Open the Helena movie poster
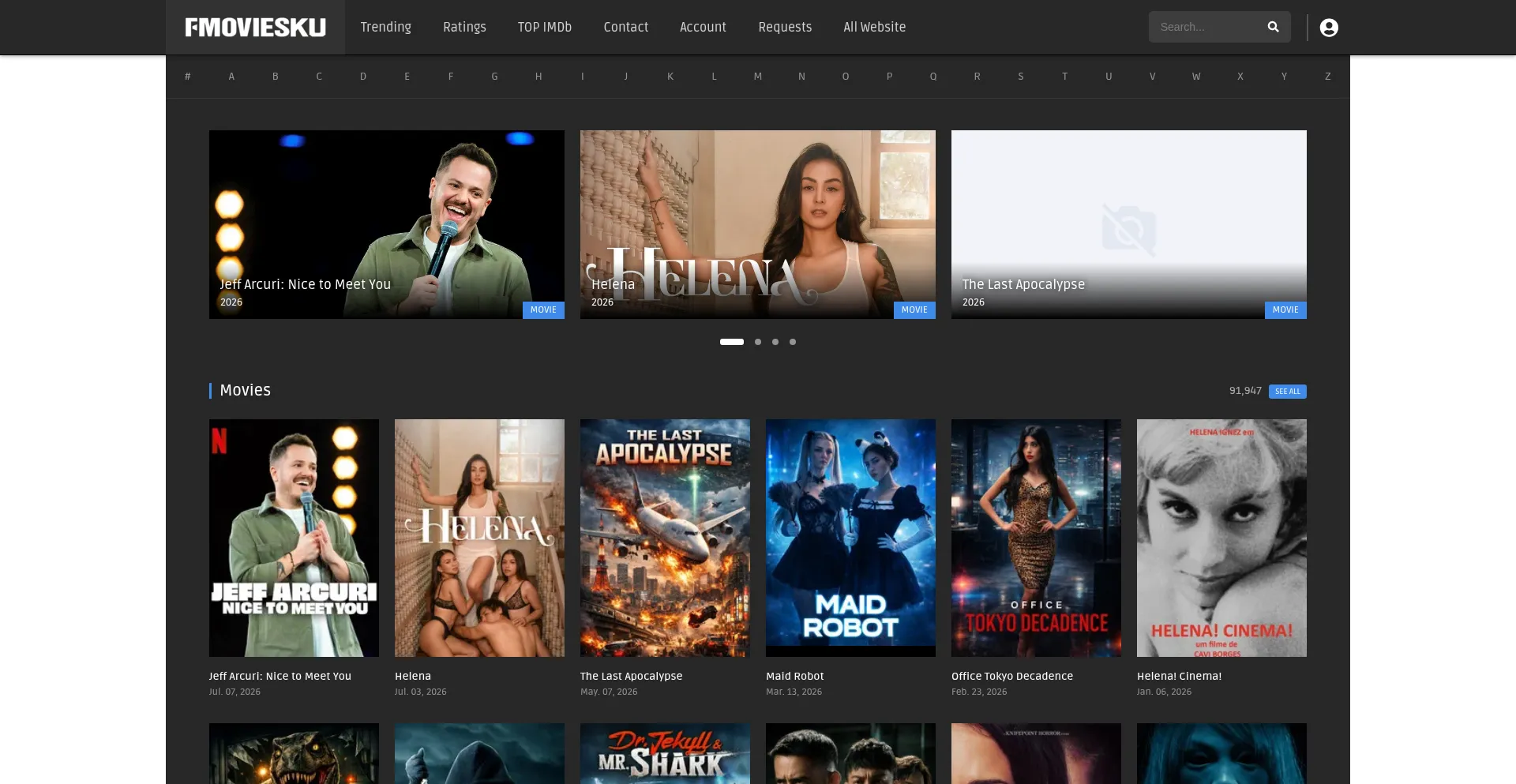 click(479, 538)
